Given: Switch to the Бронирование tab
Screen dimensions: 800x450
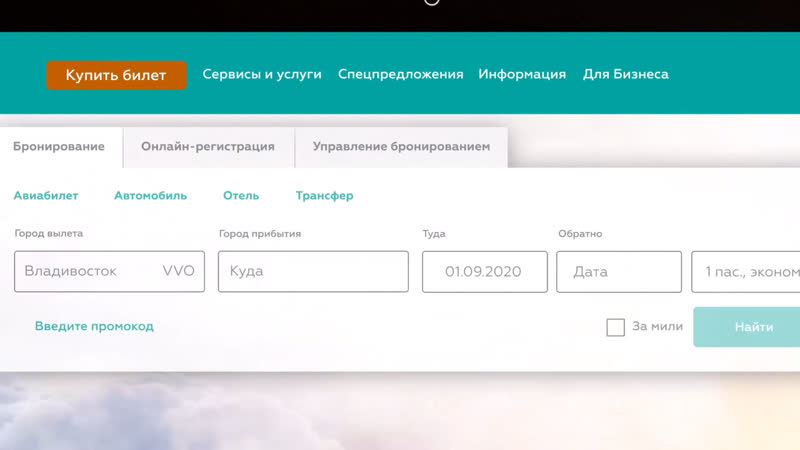Looking at the screenshot, I should point(59,147).
